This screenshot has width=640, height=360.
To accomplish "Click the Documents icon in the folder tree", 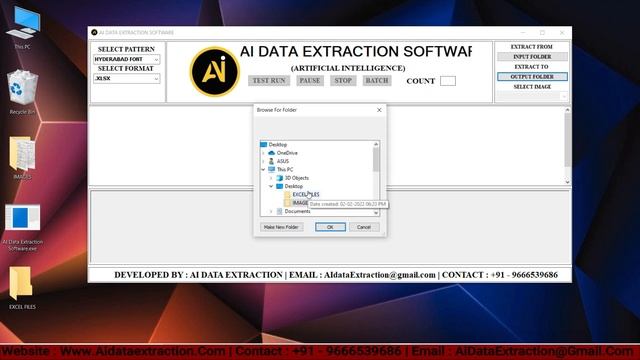I will pyautogui.click(x=280, y=211).
